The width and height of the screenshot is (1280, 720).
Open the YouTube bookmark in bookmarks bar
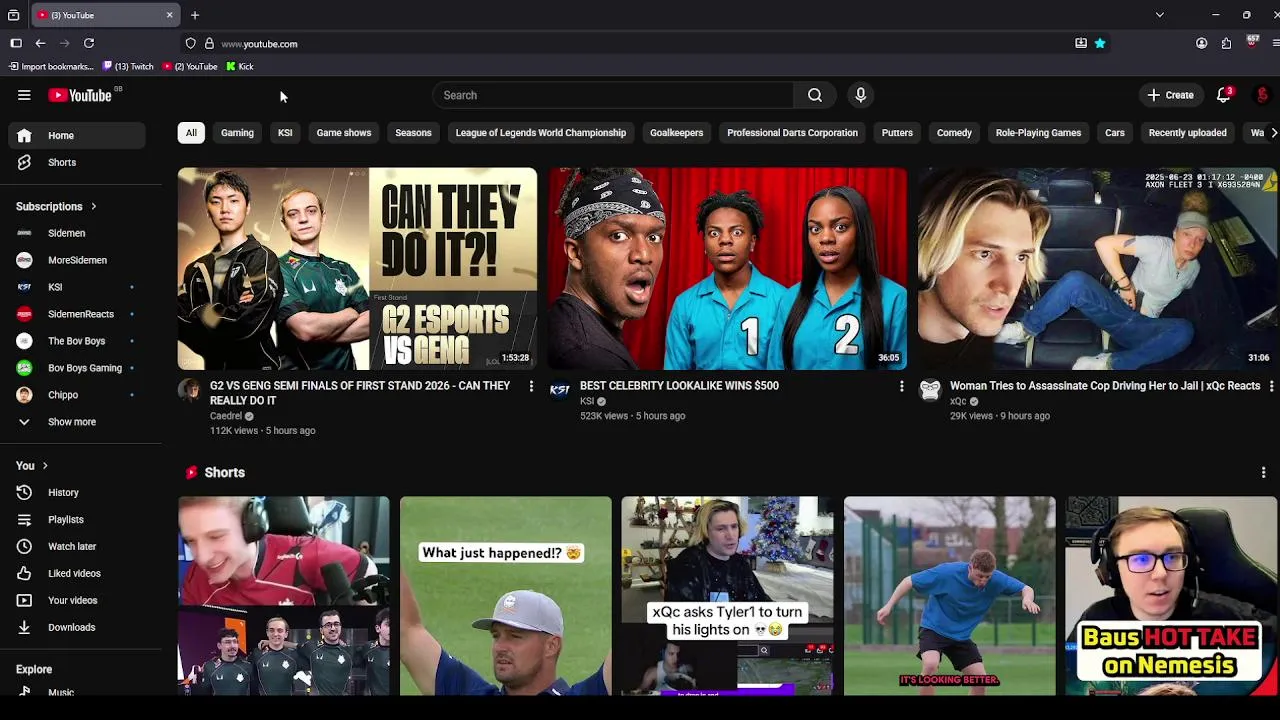[x=190, y=66]
